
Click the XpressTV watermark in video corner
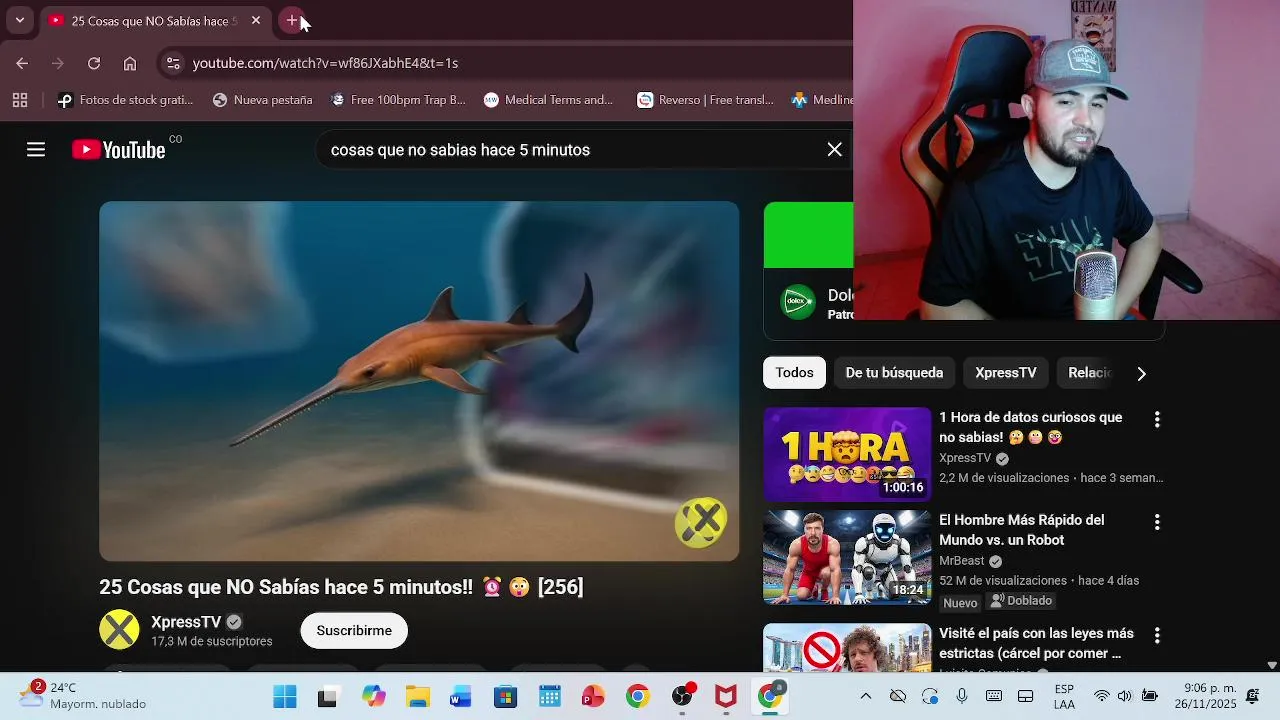click(x=701, y=522)
